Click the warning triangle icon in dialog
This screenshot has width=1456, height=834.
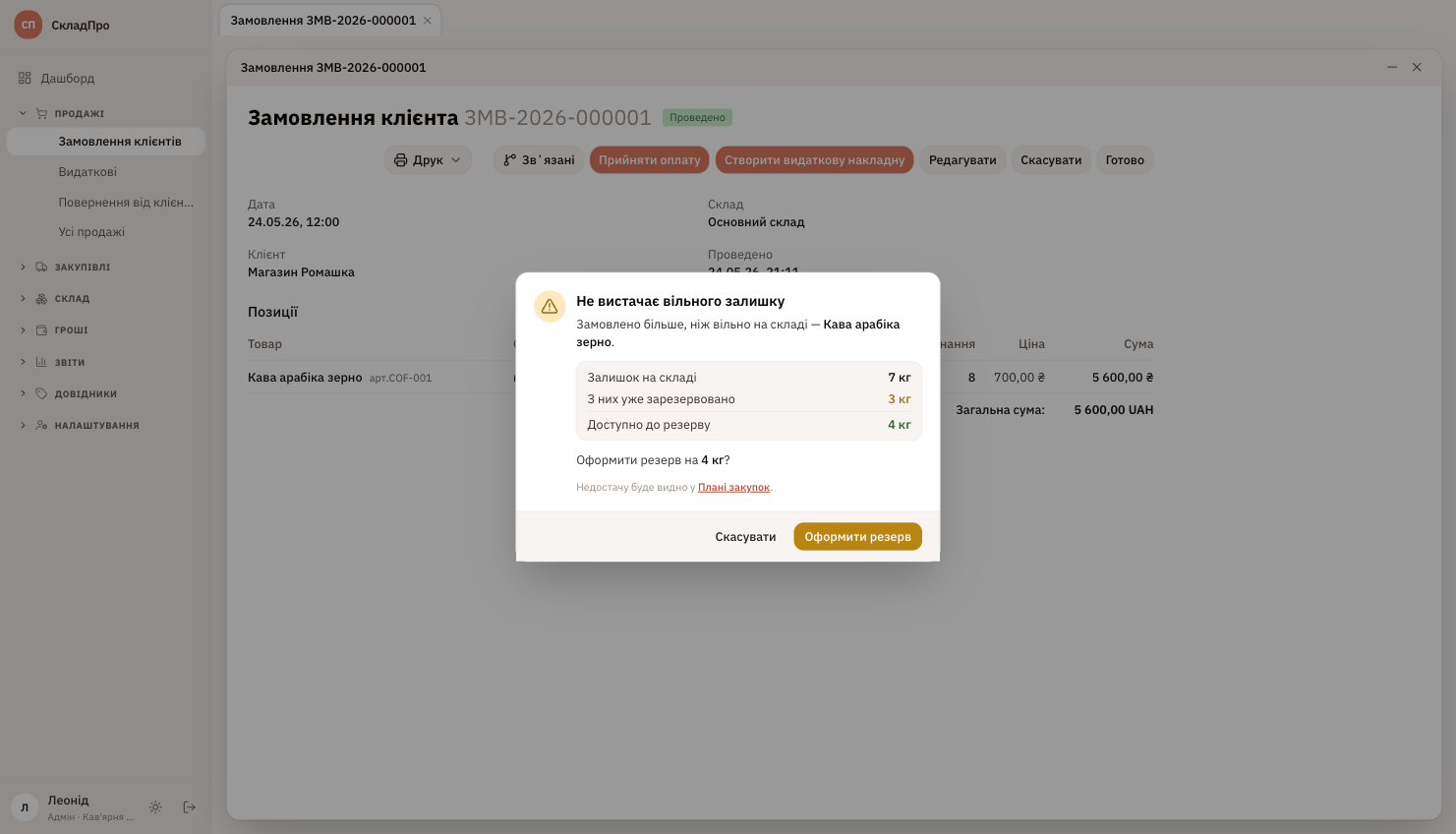pyautogui.click(x=550, y=306)
